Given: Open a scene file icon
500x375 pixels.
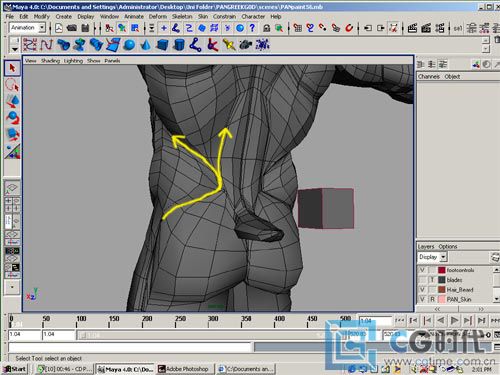Looking at the screenshot, I should (72, 28).
